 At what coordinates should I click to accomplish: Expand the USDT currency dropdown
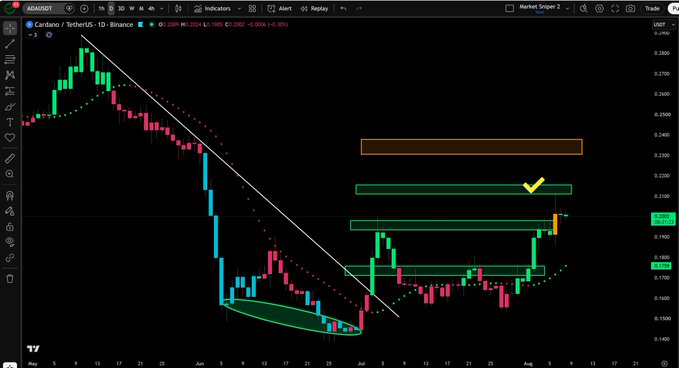click(x=664, y=25)
